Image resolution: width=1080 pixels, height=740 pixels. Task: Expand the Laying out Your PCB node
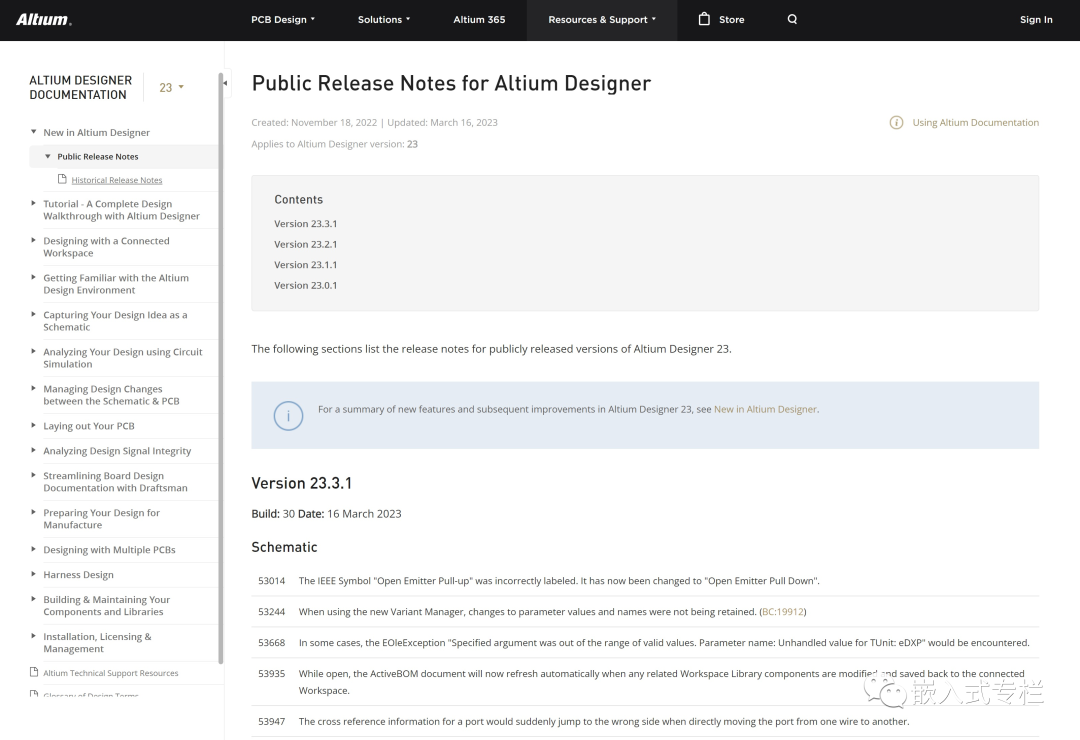(x=33, y=426)
